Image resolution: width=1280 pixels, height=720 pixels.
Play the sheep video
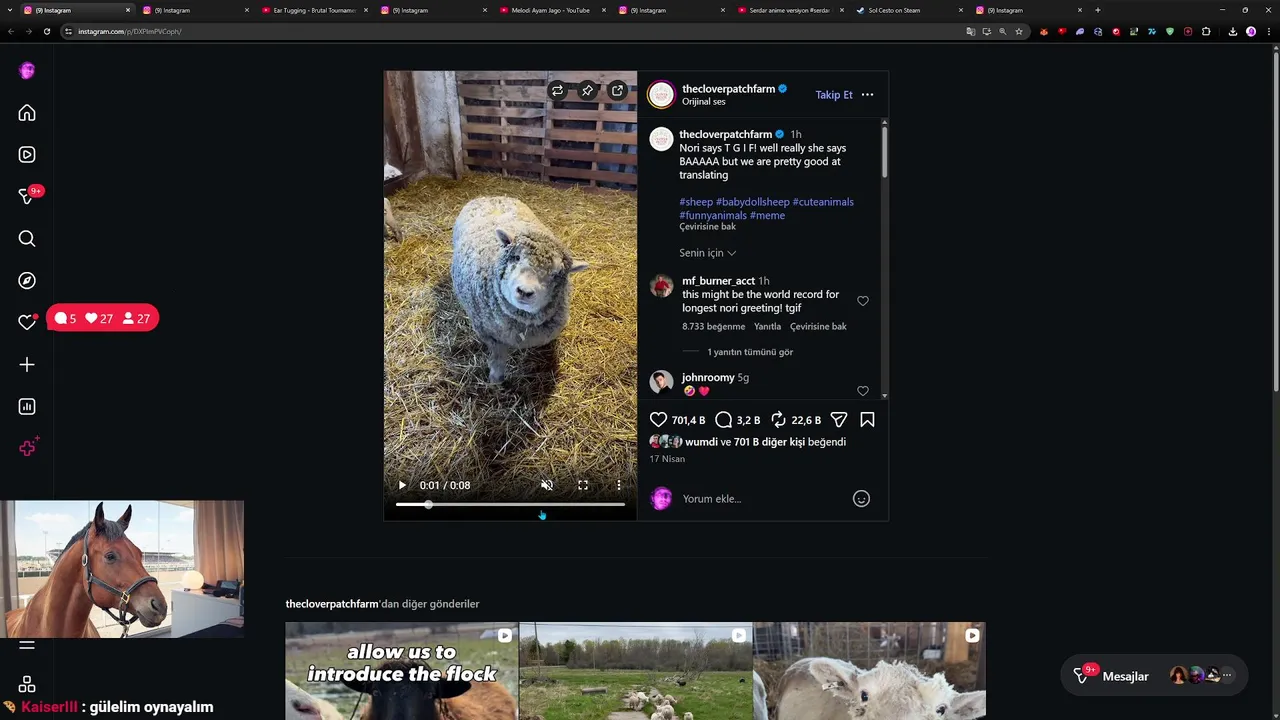pos(402,485)
